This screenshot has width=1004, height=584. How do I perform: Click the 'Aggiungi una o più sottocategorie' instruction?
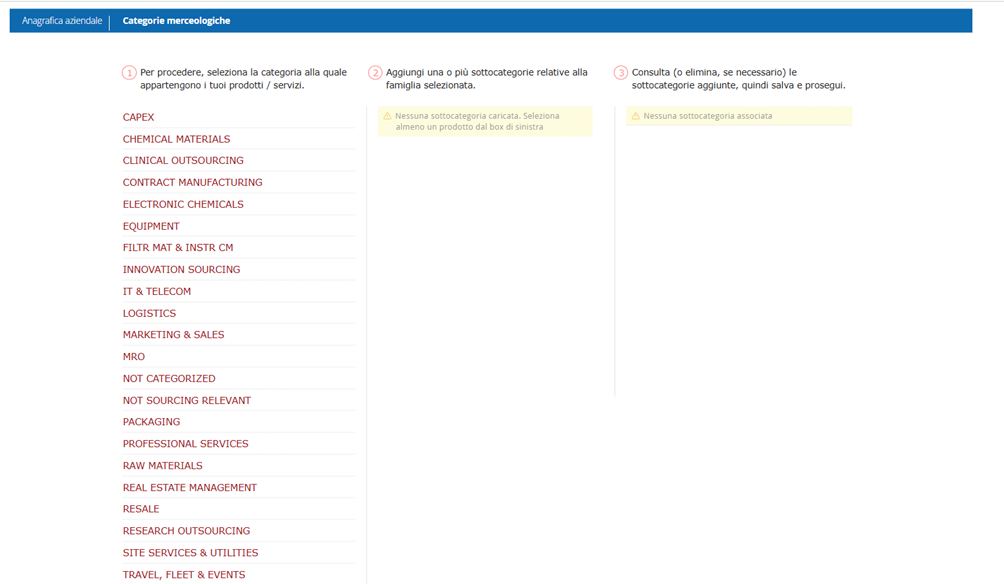click(487, 79)
